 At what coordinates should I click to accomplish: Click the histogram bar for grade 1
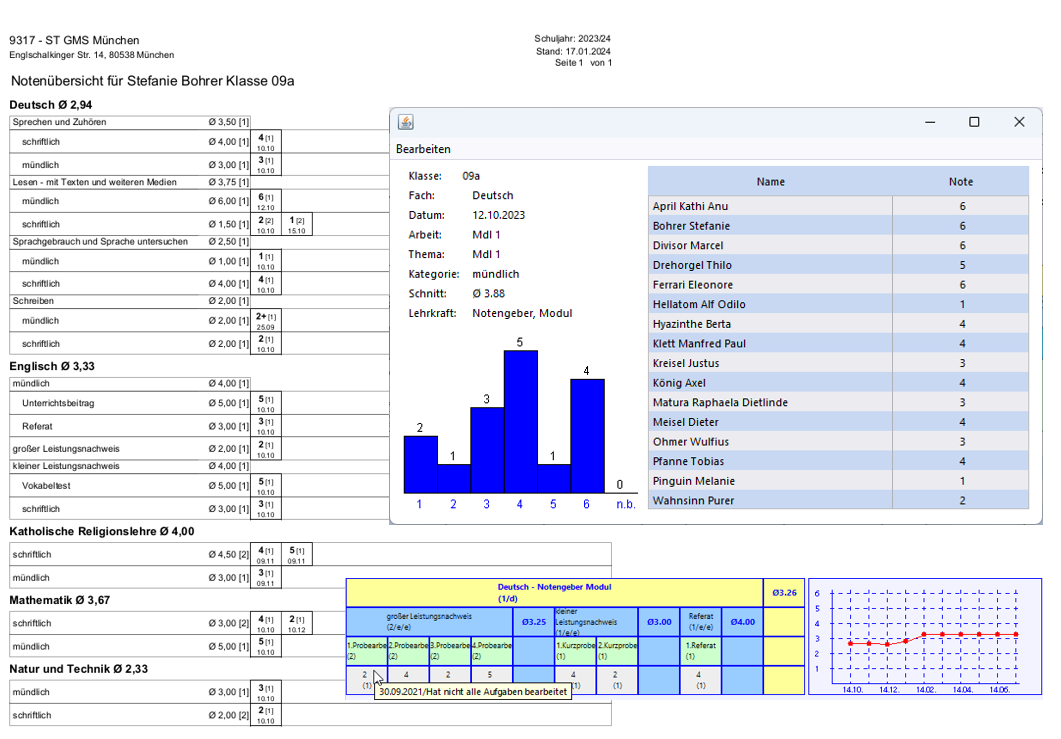click(420, 464)
